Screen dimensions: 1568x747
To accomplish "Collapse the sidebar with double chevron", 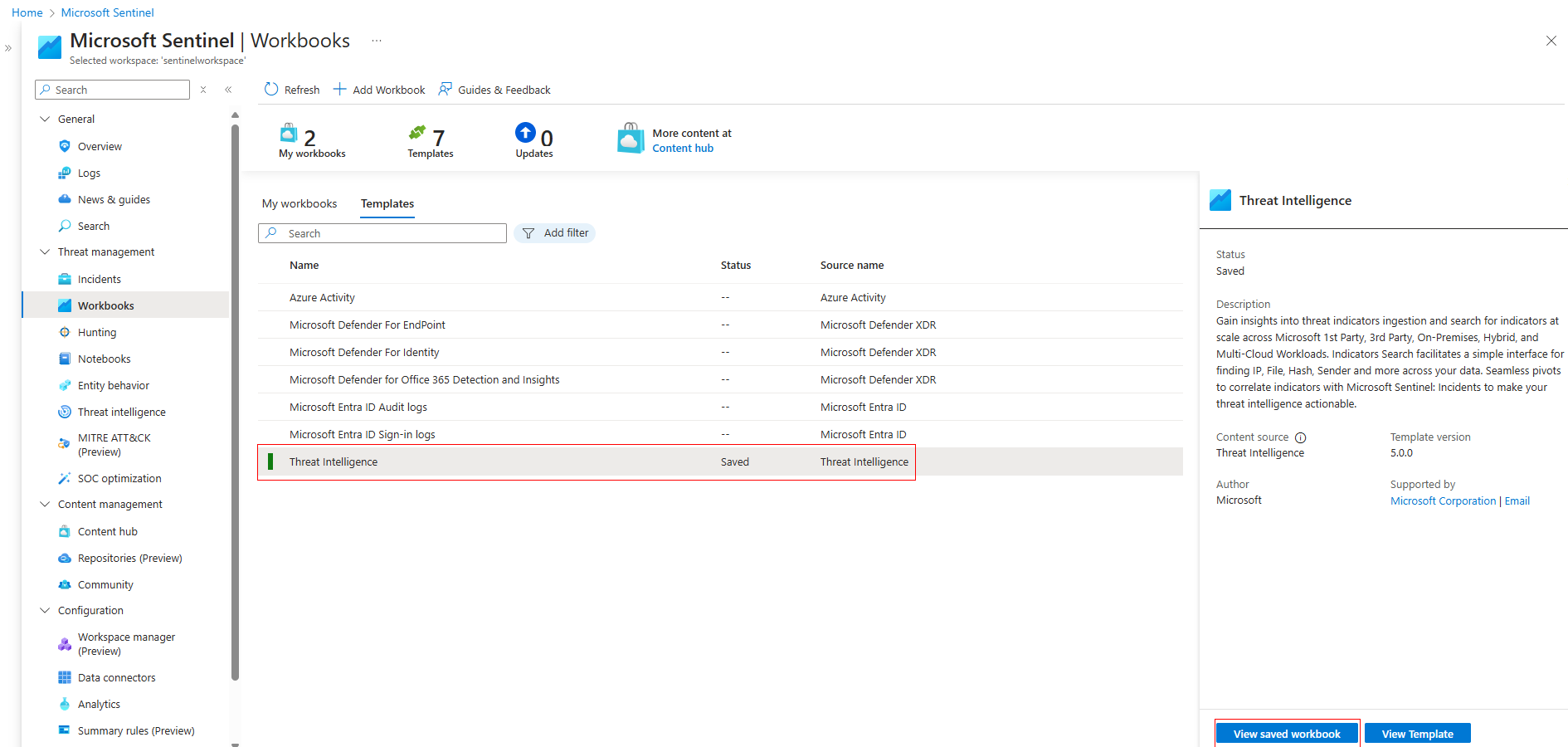I will (x=228, y=90).
